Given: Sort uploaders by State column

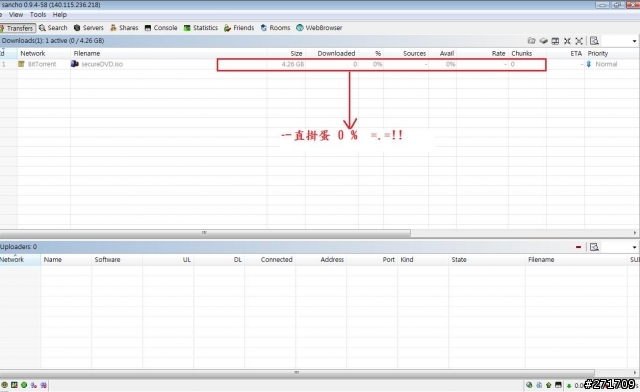Looking at the screenshot, I should pyautogui.click(x=487, y=260).
